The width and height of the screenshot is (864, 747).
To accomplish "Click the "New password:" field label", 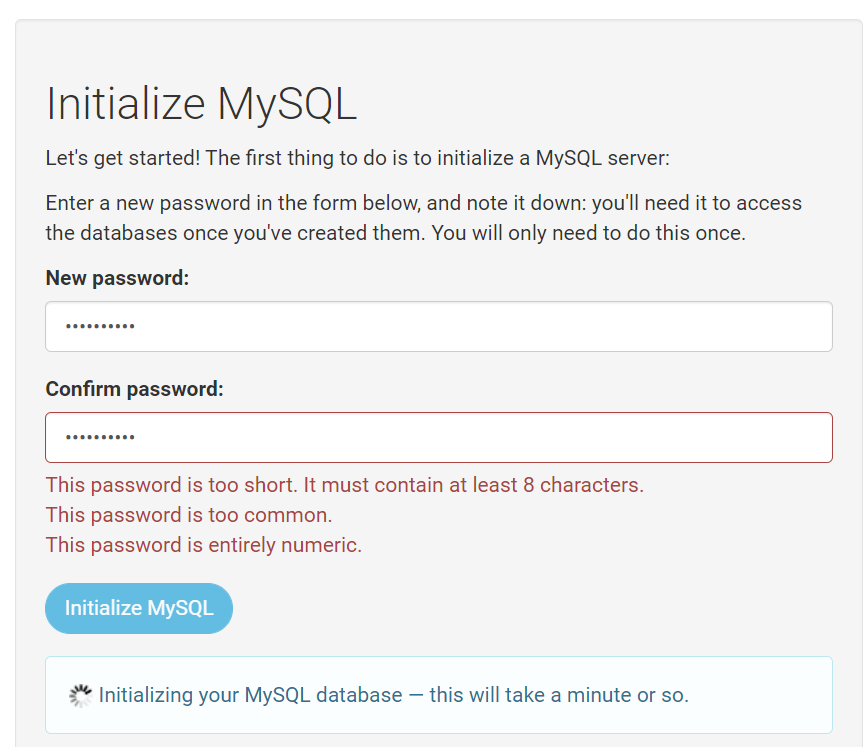I will (117, 278).
